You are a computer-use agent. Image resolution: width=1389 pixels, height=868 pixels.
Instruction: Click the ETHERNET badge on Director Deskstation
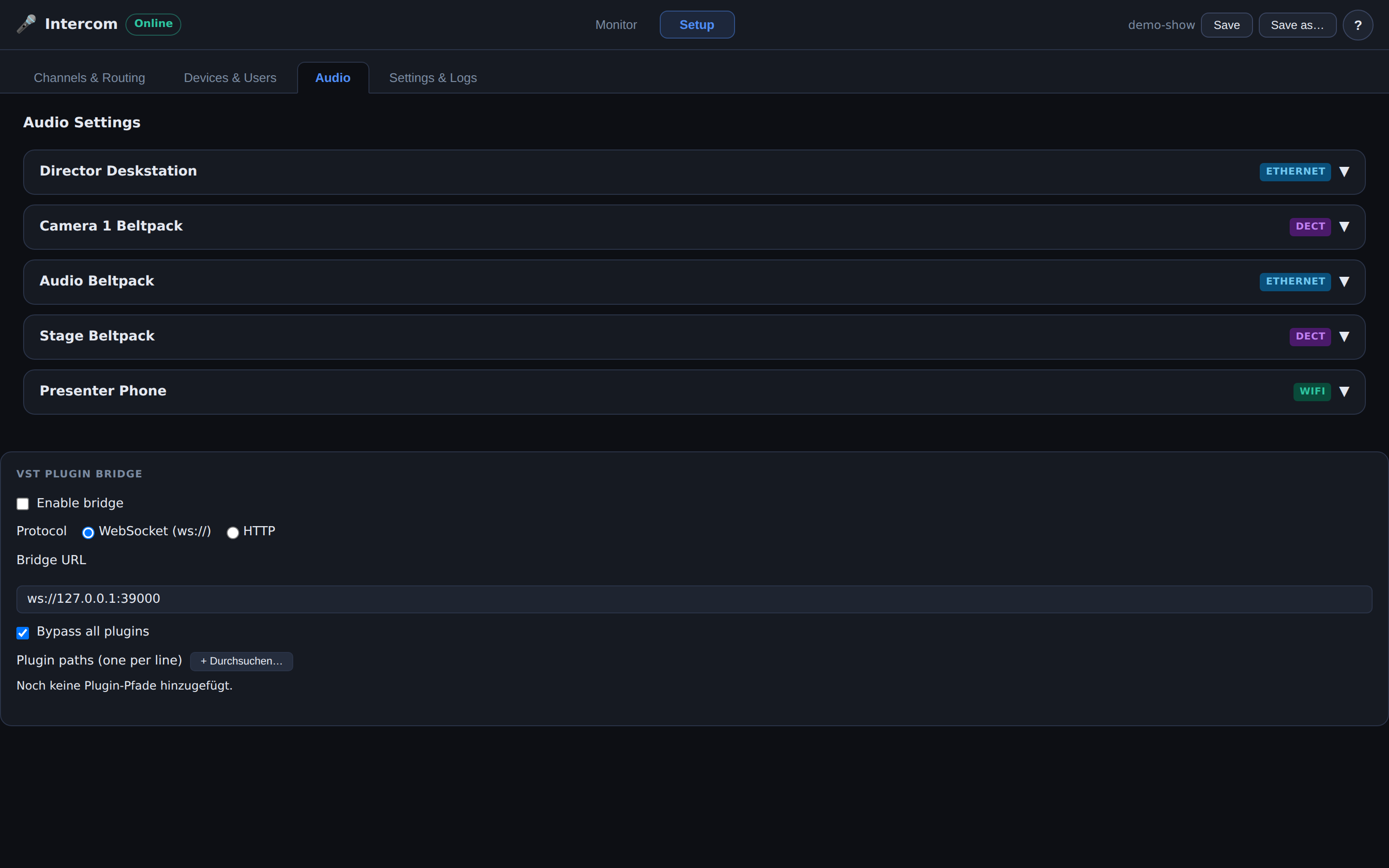tap(1295, 172)
